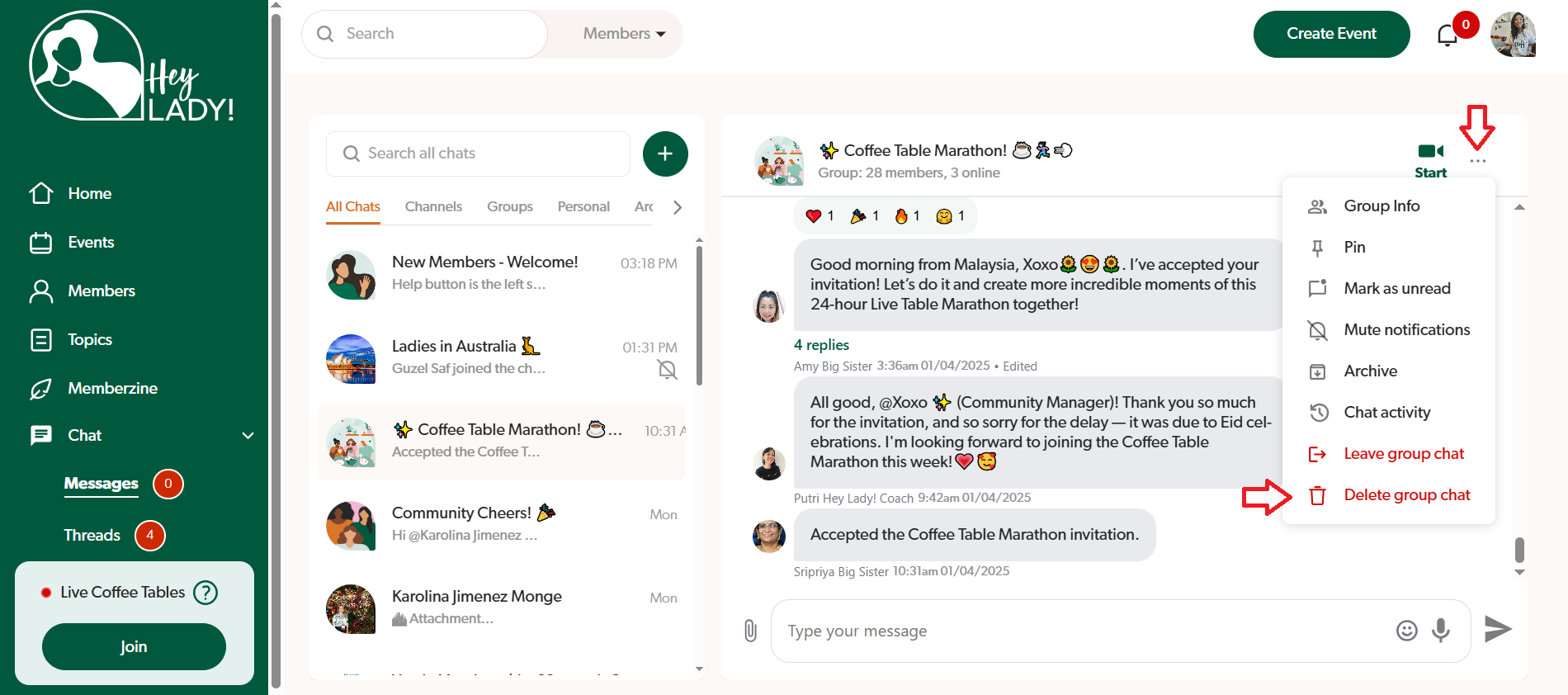Join the Live Coffee Tables
Screen dimensions: 1568x695
click(x=134, y=646)
